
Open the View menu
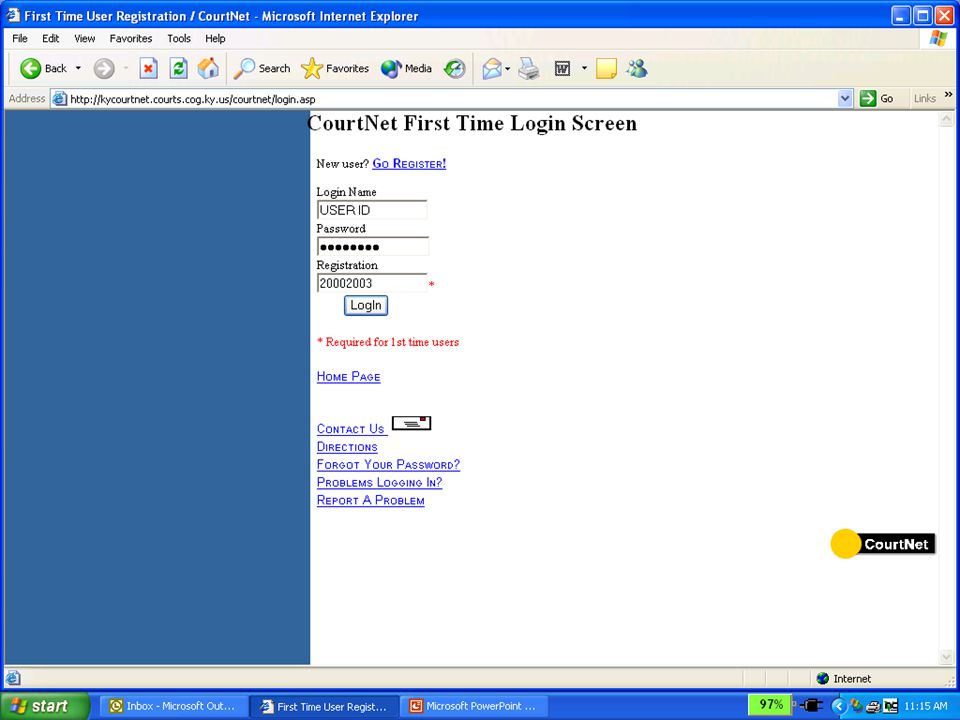point(84,39)
